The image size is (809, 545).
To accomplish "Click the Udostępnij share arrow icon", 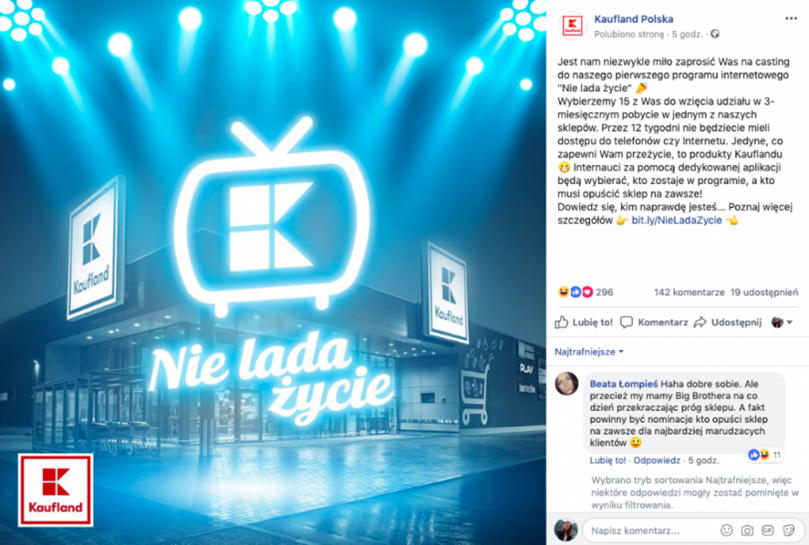I will (700, 323).
